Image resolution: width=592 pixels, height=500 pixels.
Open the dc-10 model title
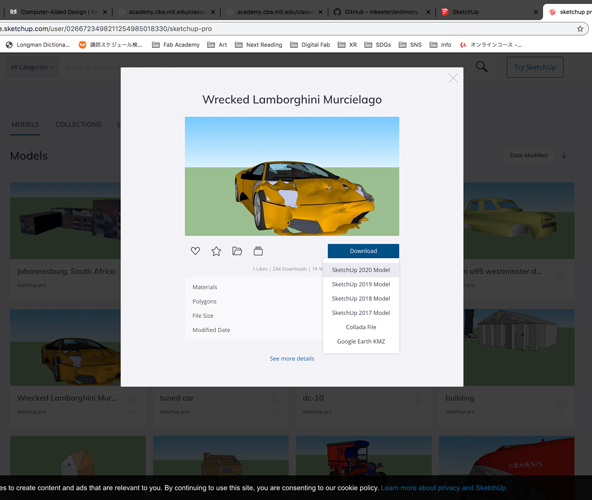(x=313, y=398)
